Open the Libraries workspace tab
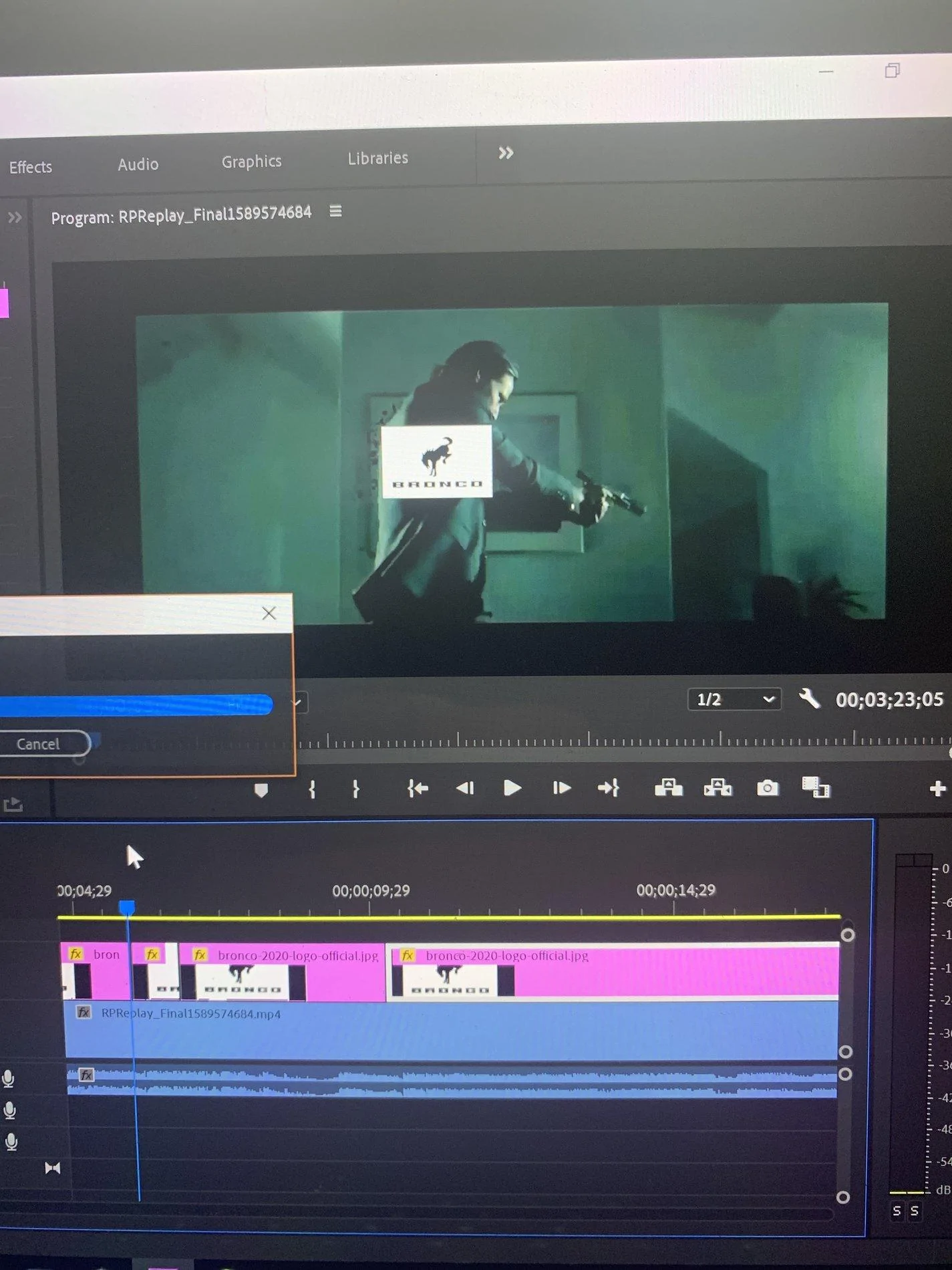 pos(377,158)
